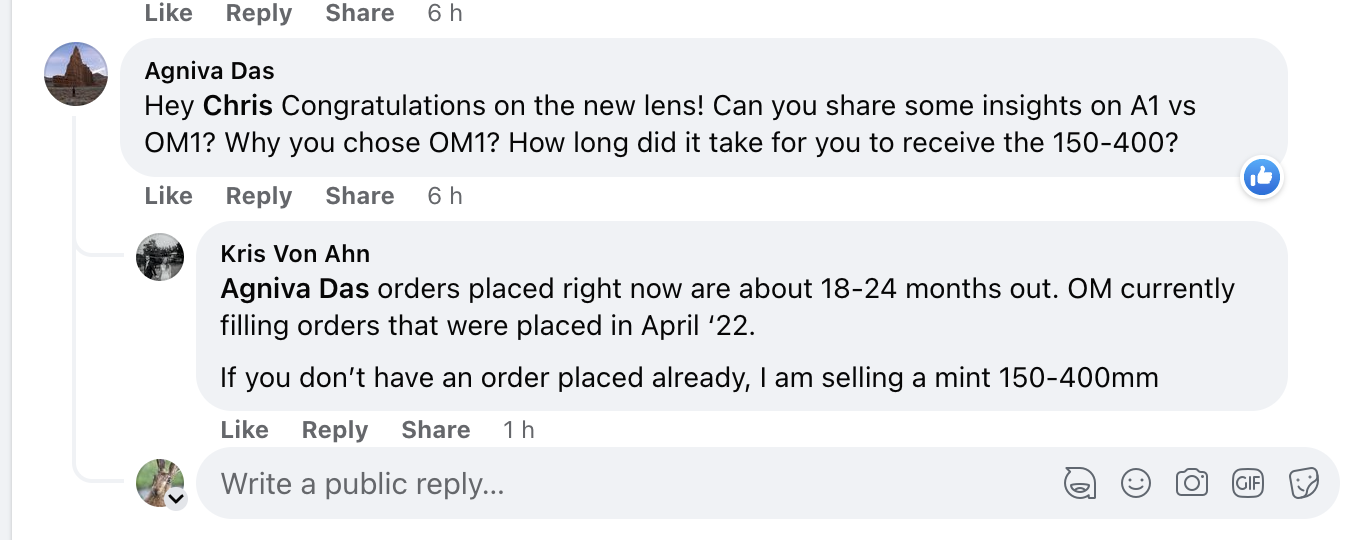Screen dimensions: 1364x540
Task: Share Agniva Das's comment
Action: coord(359,196)
